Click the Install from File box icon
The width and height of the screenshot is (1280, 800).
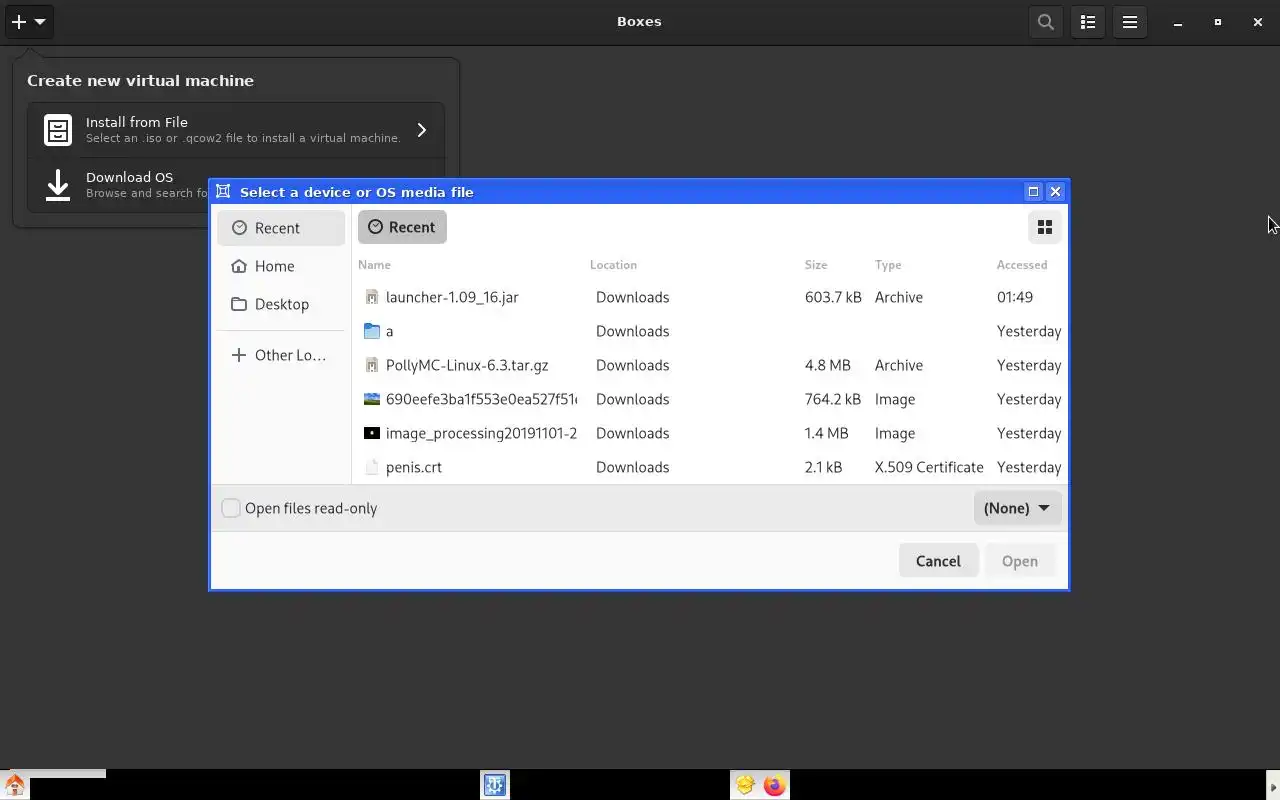pyautogui.click(x=58, y=130)
